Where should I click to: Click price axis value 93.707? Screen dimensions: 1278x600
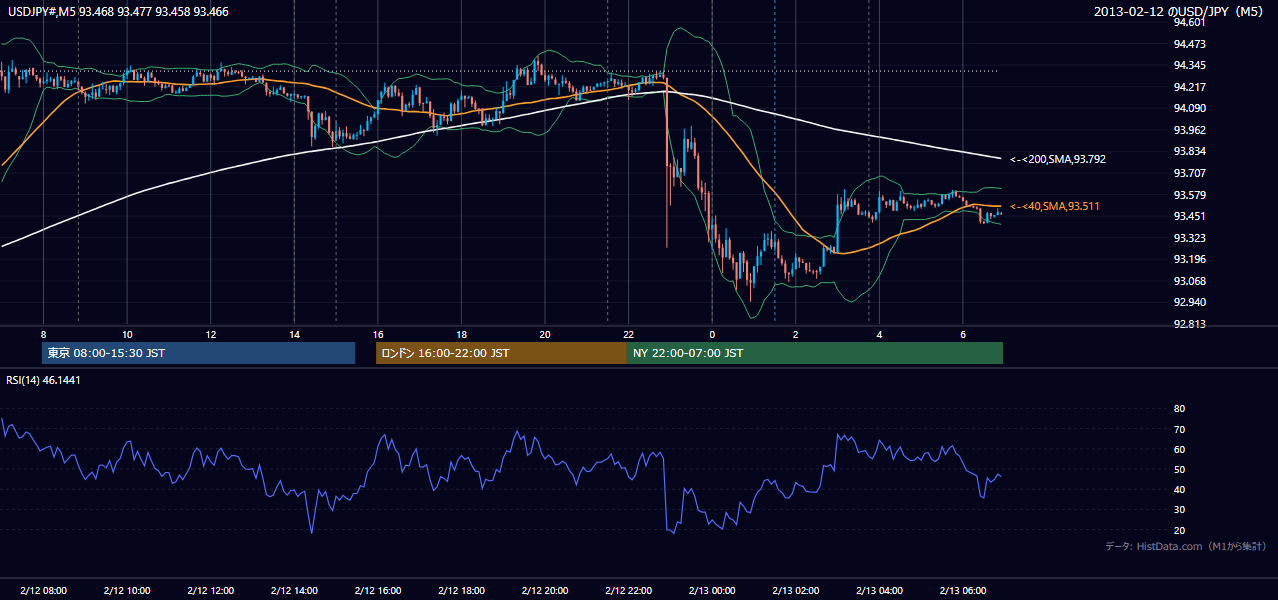point(1188,173)
